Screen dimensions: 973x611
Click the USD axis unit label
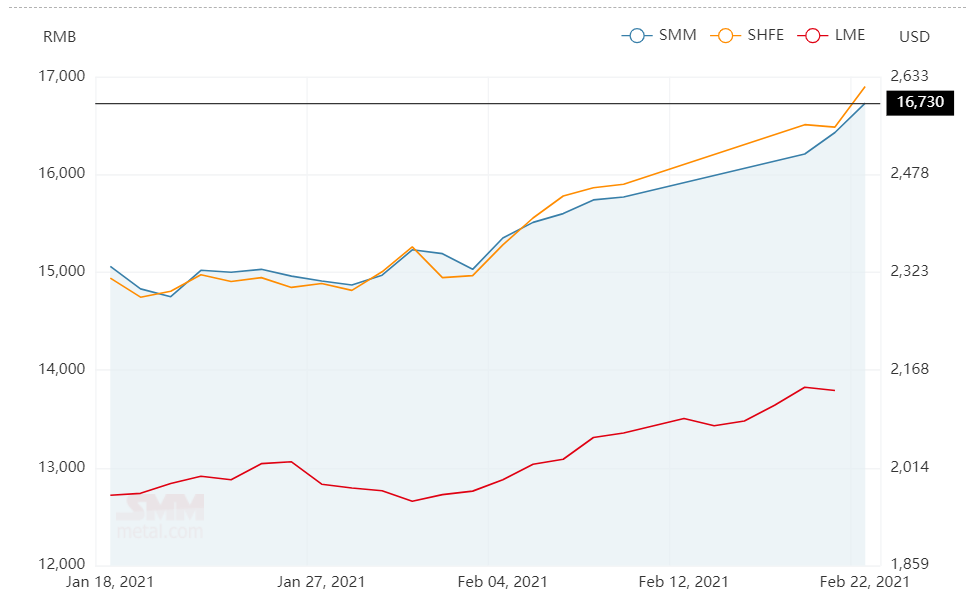click(x=914, y=37)
